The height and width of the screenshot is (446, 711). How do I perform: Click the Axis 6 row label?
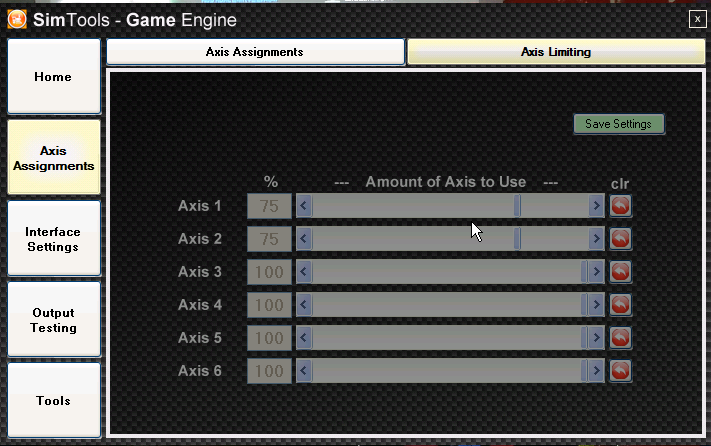pos(200,371)
